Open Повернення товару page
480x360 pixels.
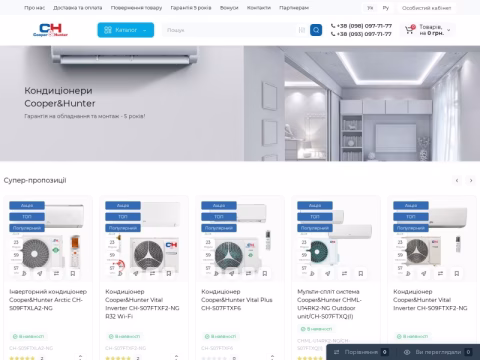pyautogui.click(x=136, y=8)
